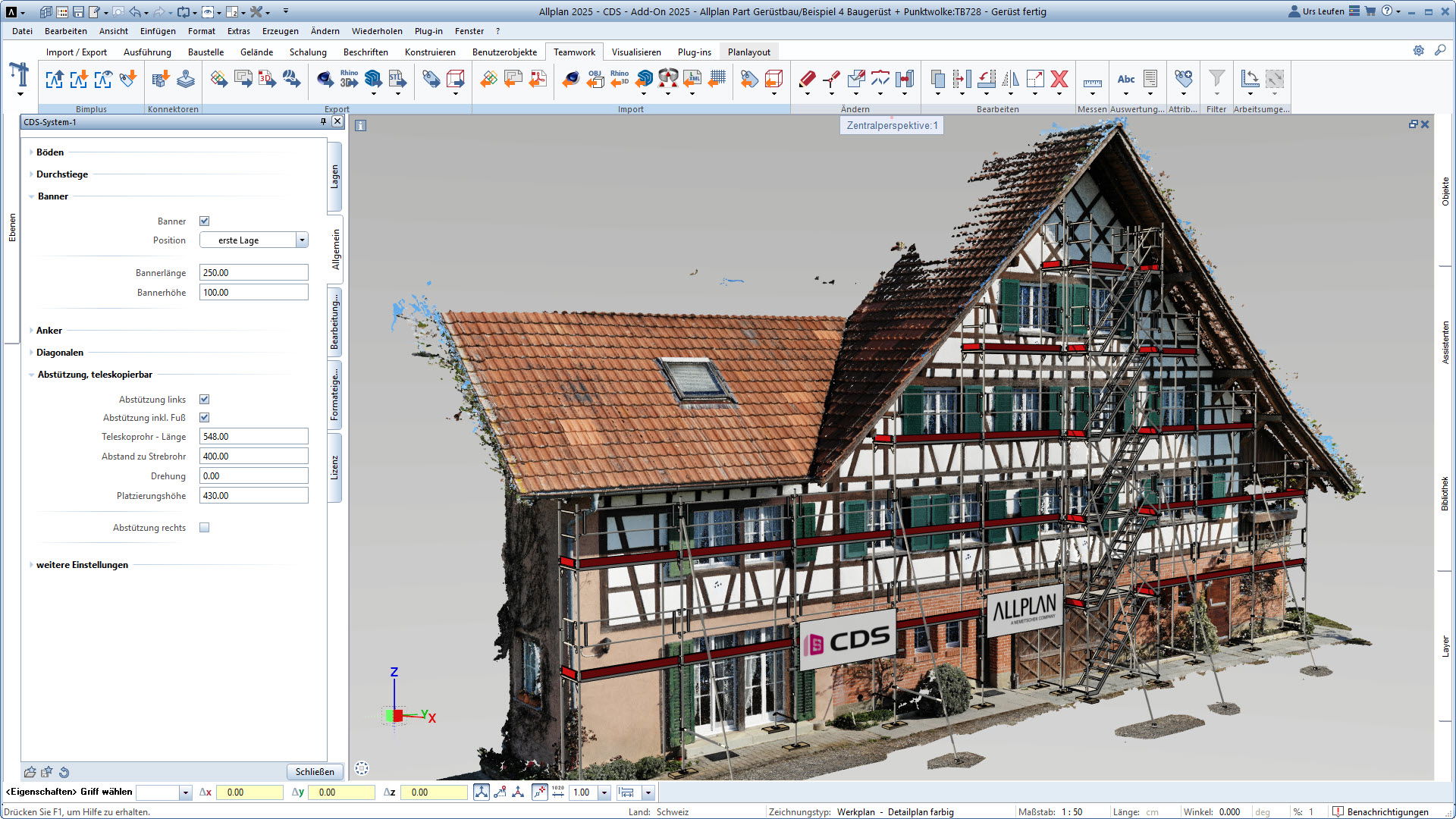Click the Rhino 3D export icon

click(349, 79)
